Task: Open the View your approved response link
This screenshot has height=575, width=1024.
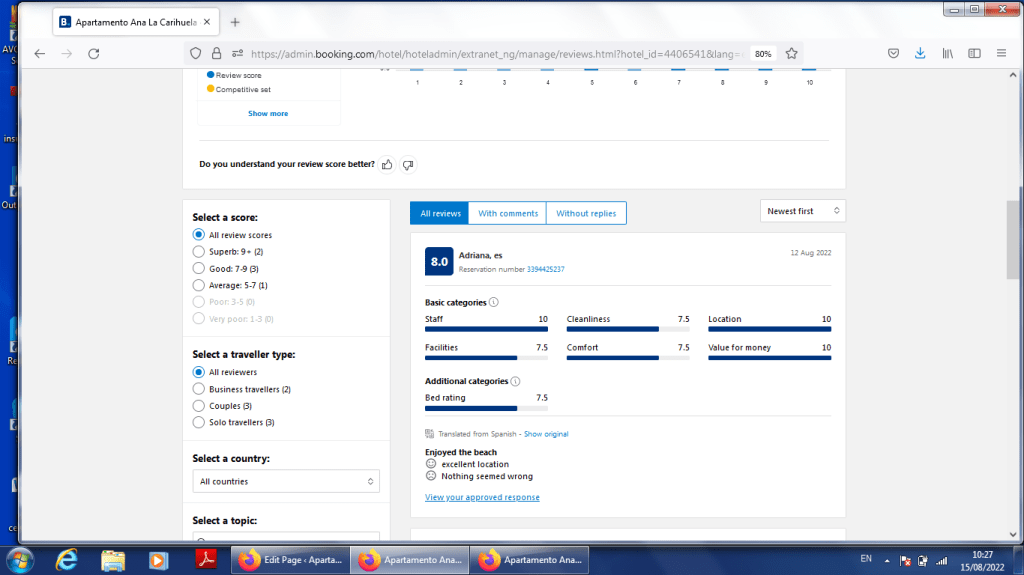Action: click(482, 497)
